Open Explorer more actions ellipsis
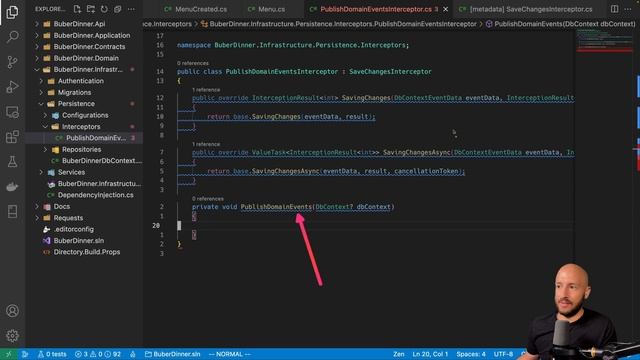 (131, 9)
